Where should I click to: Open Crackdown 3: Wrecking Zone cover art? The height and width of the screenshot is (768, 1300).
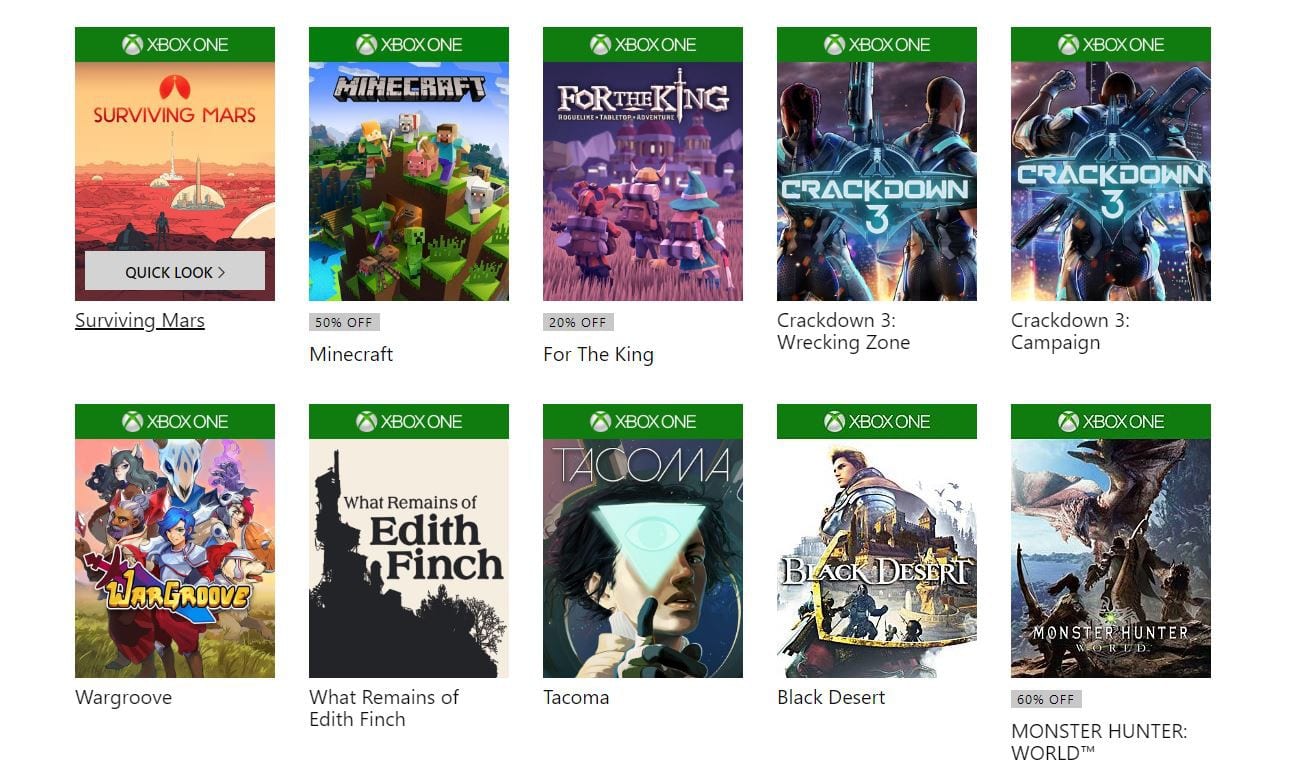click(x=876, y=180)
